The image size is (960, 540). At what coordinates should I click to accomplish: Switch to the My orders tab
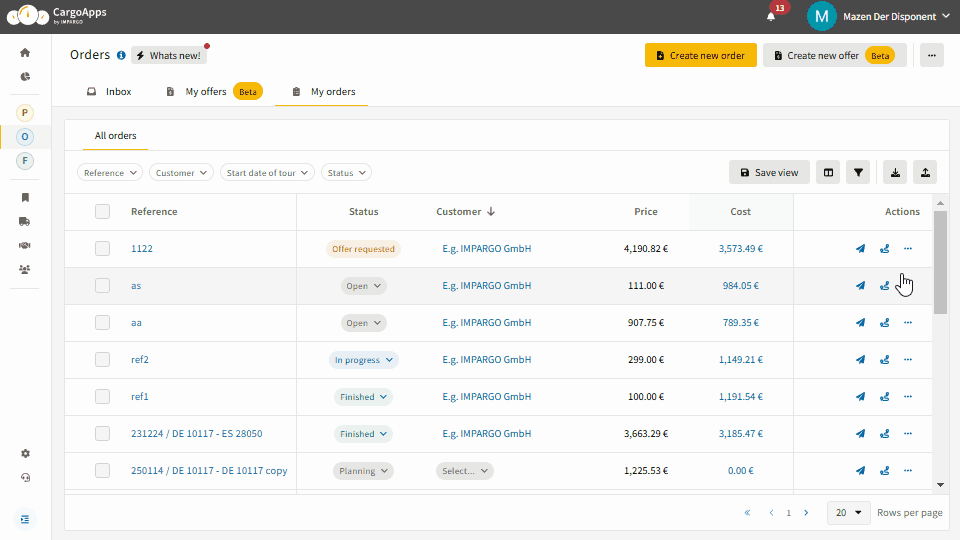pyautogui.click(x=323, y=92)
